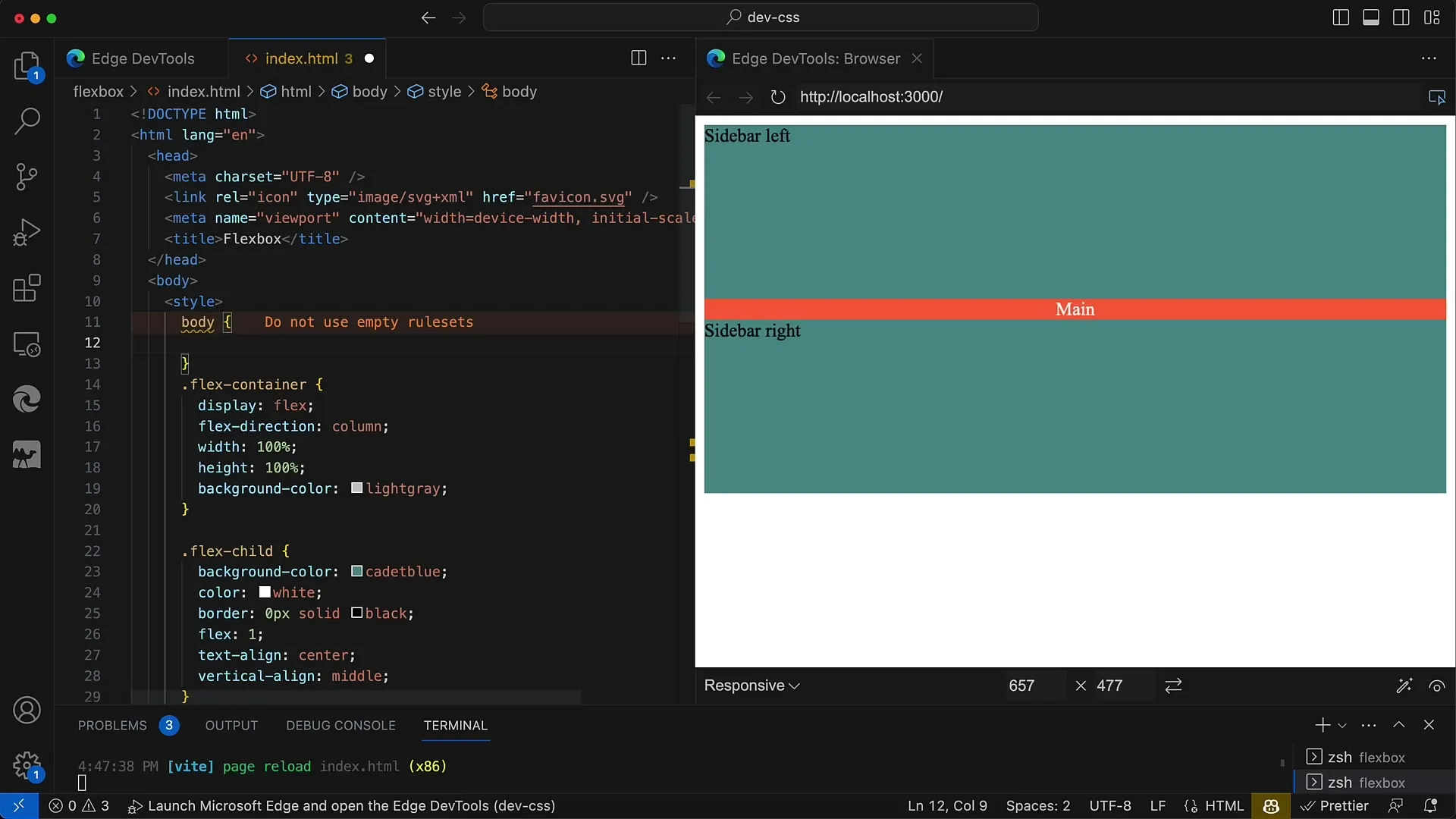
Task: Rotate the viewport dimensions
Action: pos(1174,686)
